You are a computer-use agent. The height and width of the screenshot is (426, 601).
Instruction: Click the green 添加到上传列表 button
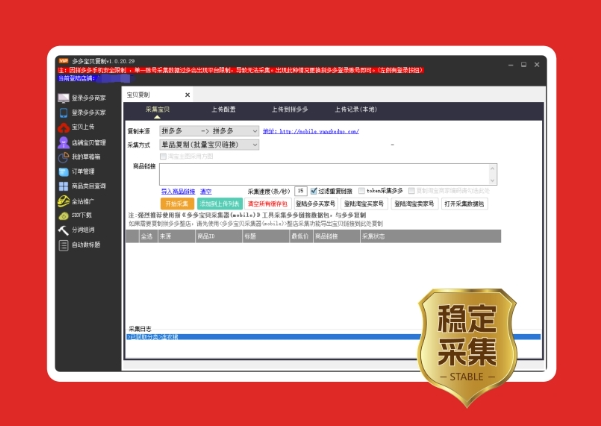(x=220, y=204)
